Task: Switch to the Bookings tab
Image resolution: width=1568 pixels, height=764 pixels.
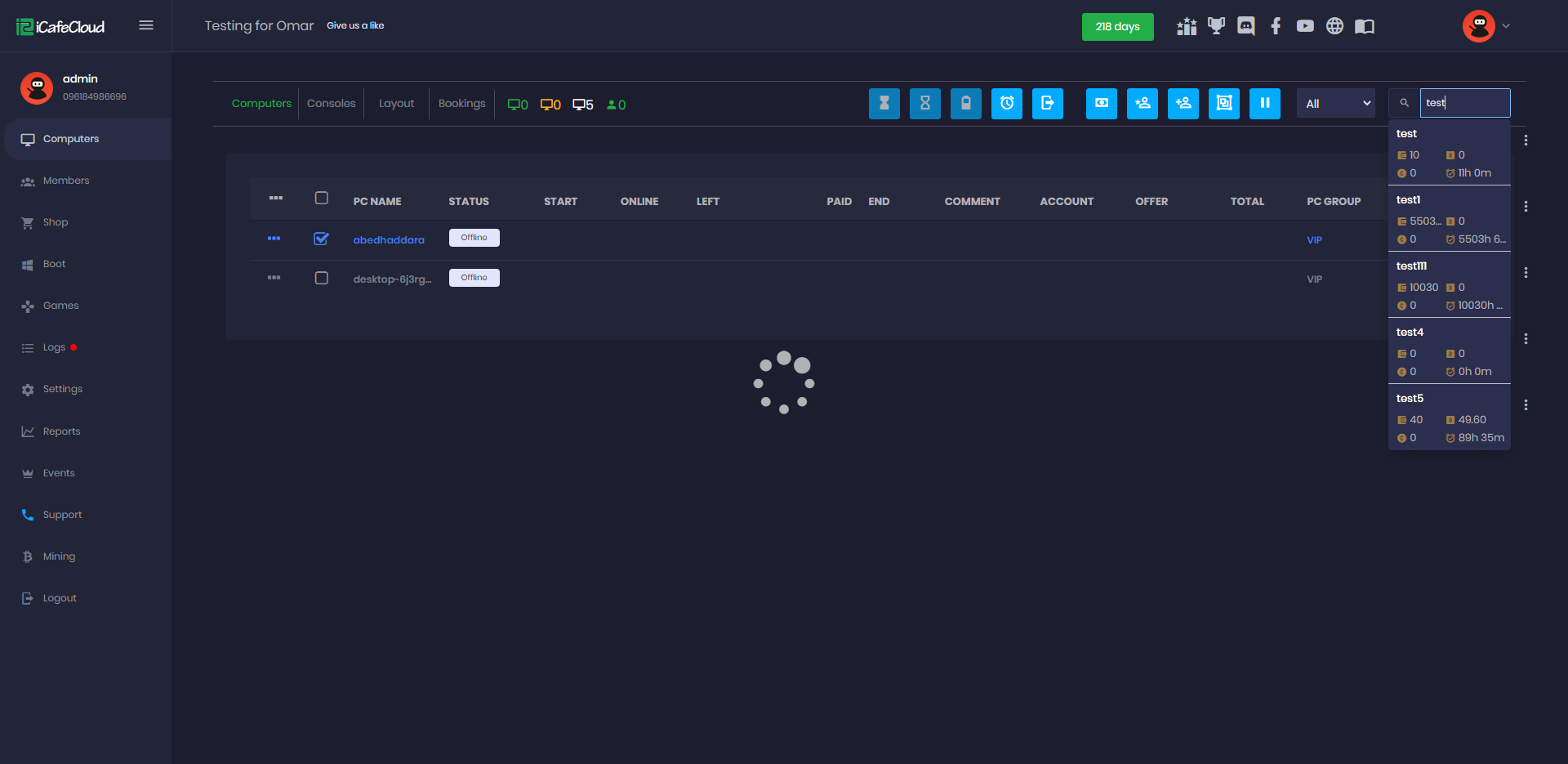Action: pyautogui.click(x=461, y=104)
